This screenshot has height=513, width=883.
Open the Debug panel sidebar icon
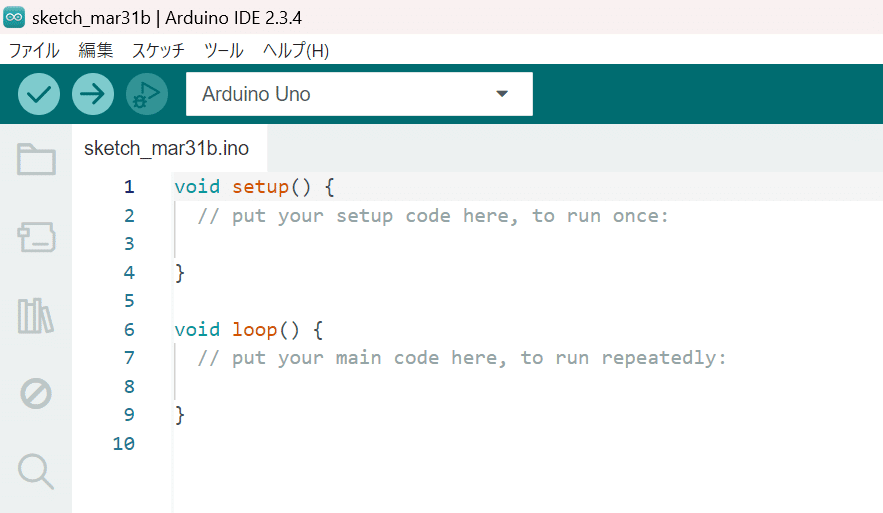pos(36,393)
